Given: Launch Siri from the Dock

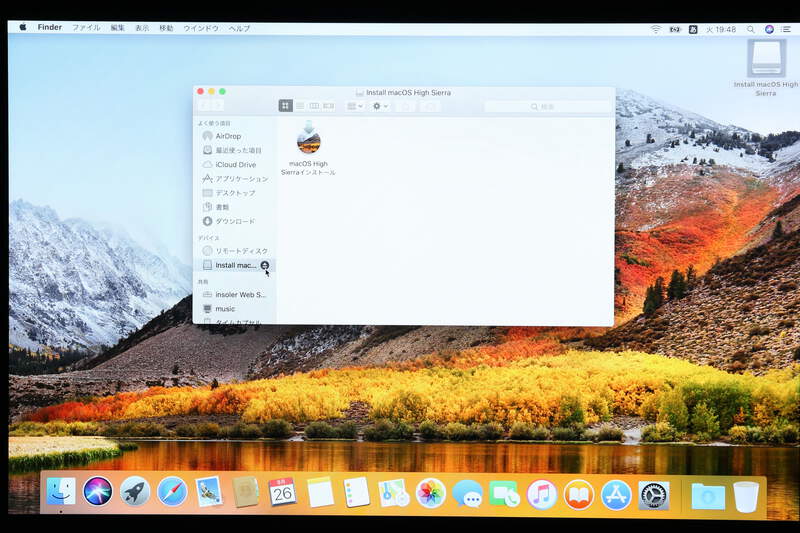Looking at the screenshot, I should (x=98, y=491).
